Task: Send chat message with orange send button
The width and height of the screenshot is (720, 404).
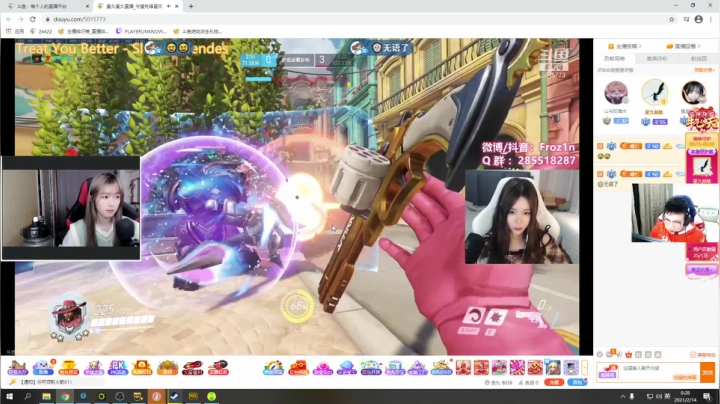Action: (708, 372)
